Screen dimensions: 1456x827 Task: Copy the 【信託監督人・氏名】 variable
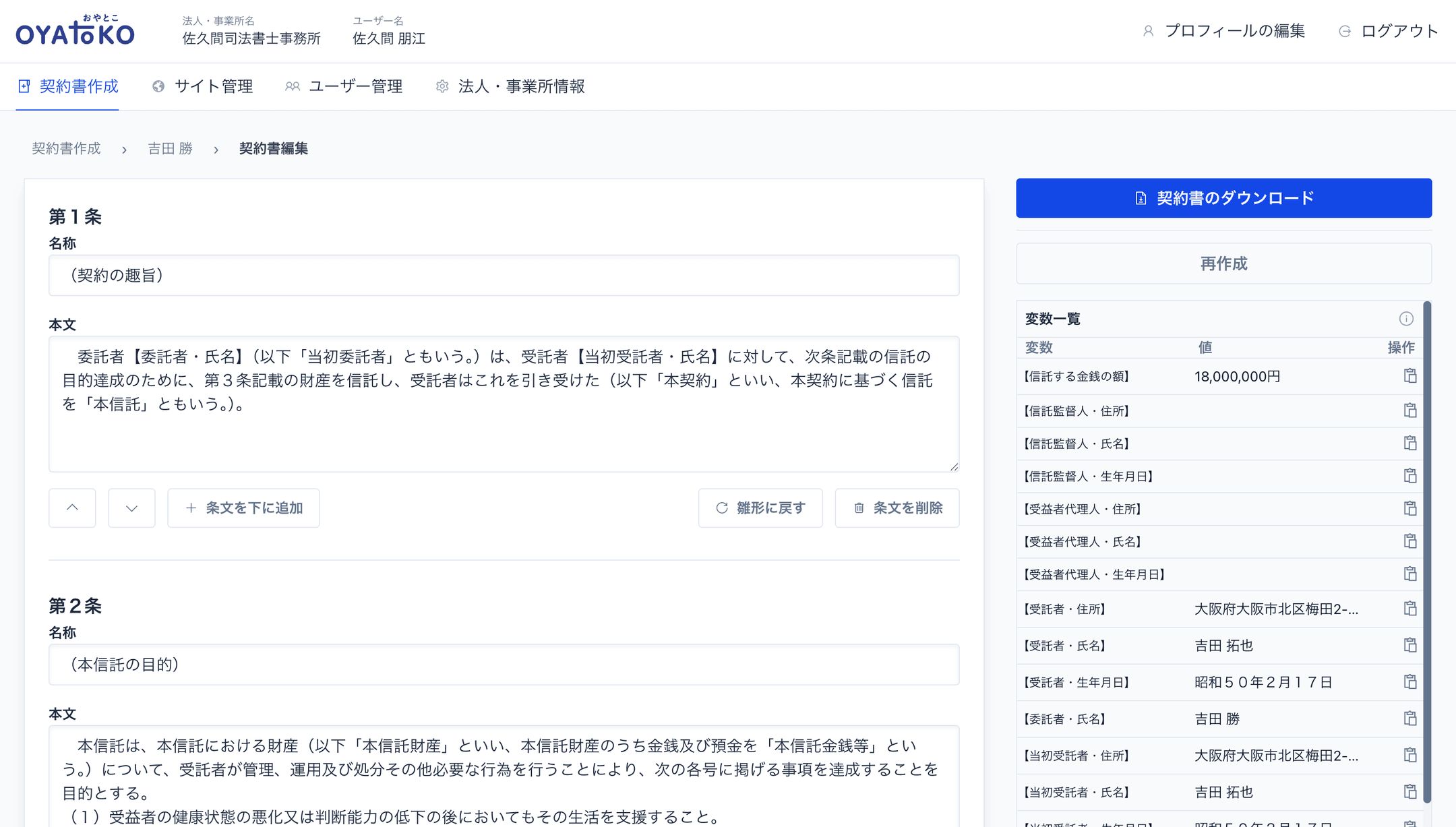point(1409,443)
